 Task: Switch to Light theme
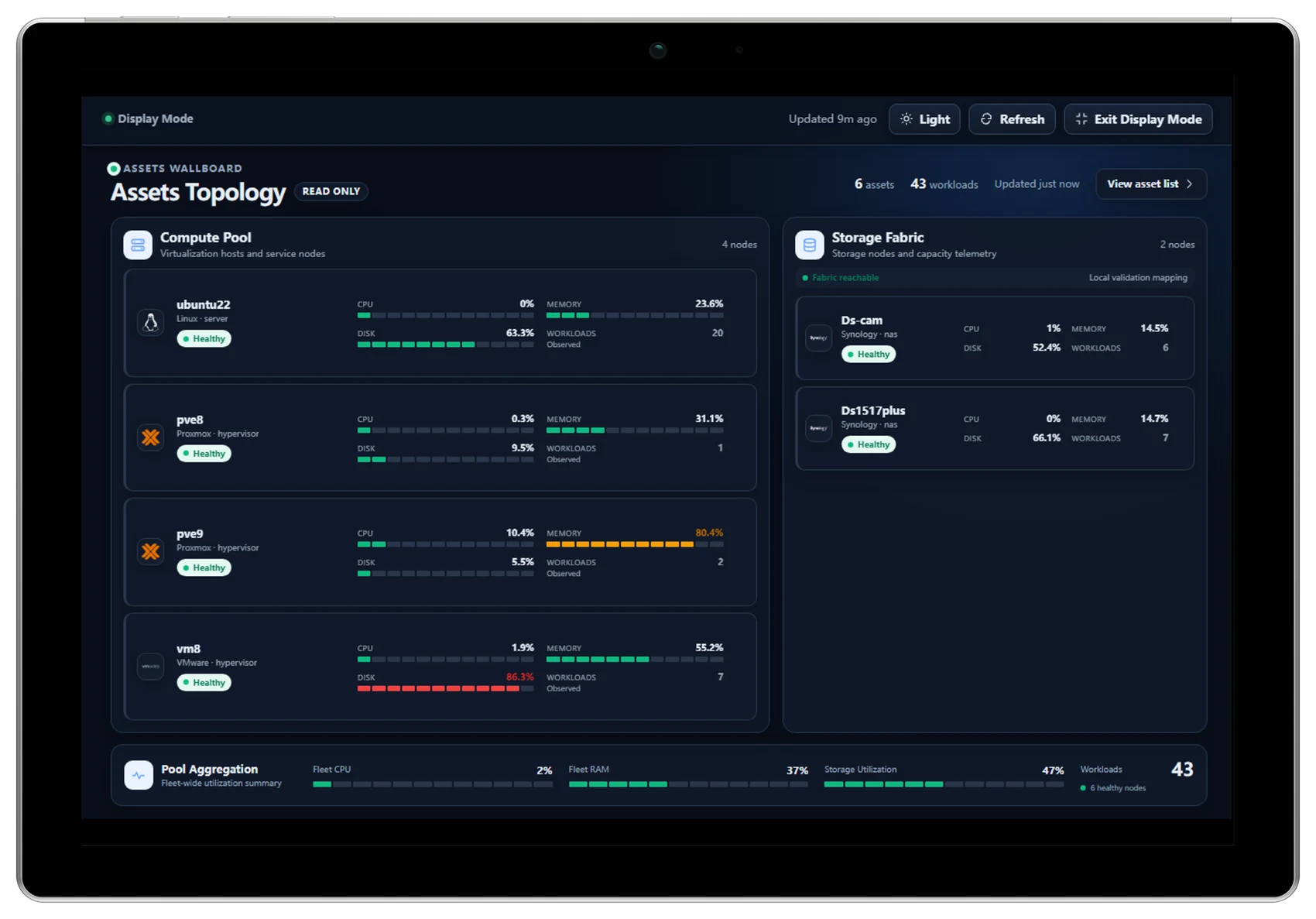coord(924,119)
